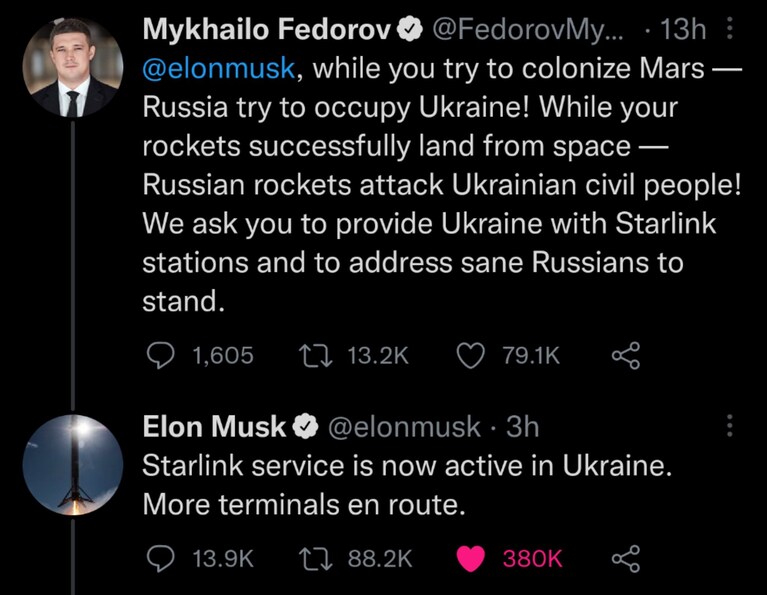Open the @FedorovMy... handle
The width and height of the screenshot is (767, 595).
coord(528,30)
